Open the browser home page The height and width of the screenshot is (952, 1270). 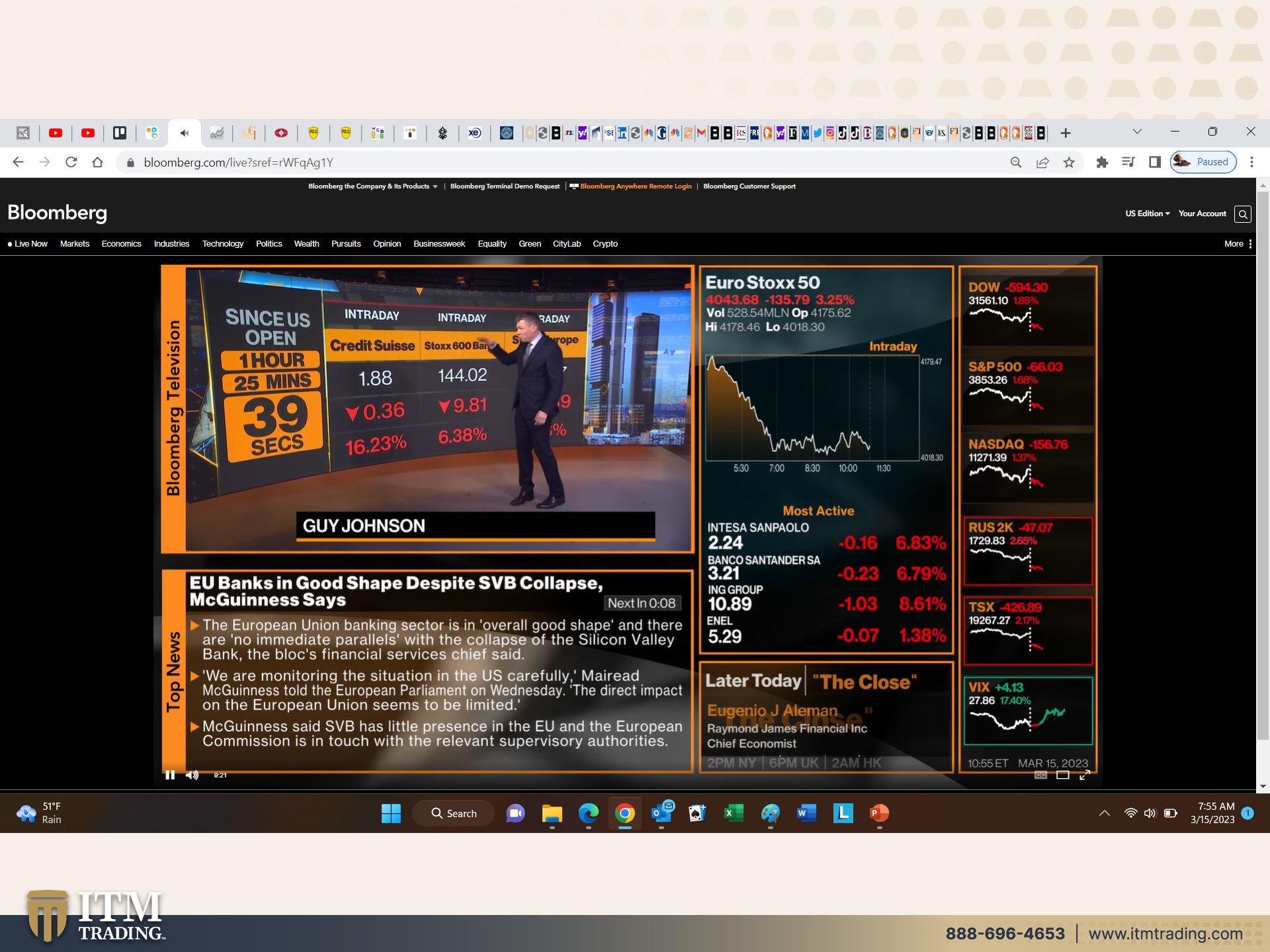[98, 162]
